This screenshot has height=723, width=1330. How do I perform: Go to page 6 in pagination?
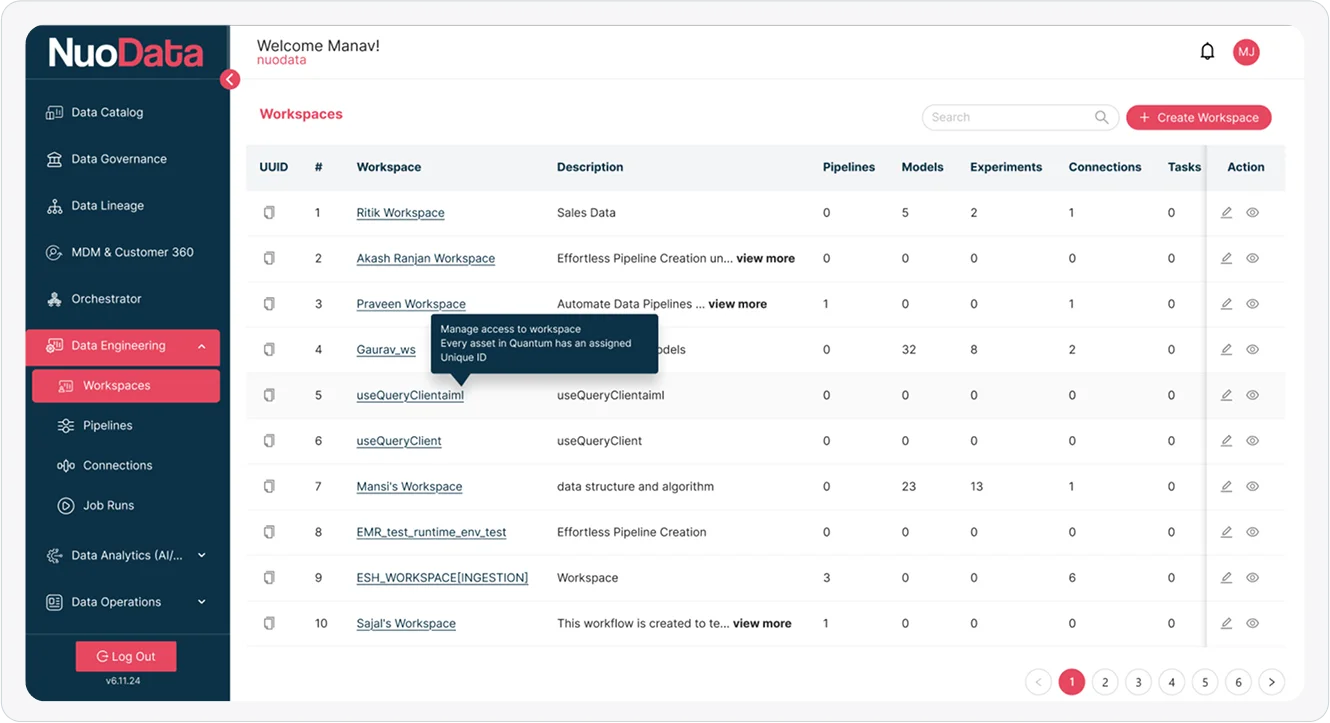coord(1238,683)
